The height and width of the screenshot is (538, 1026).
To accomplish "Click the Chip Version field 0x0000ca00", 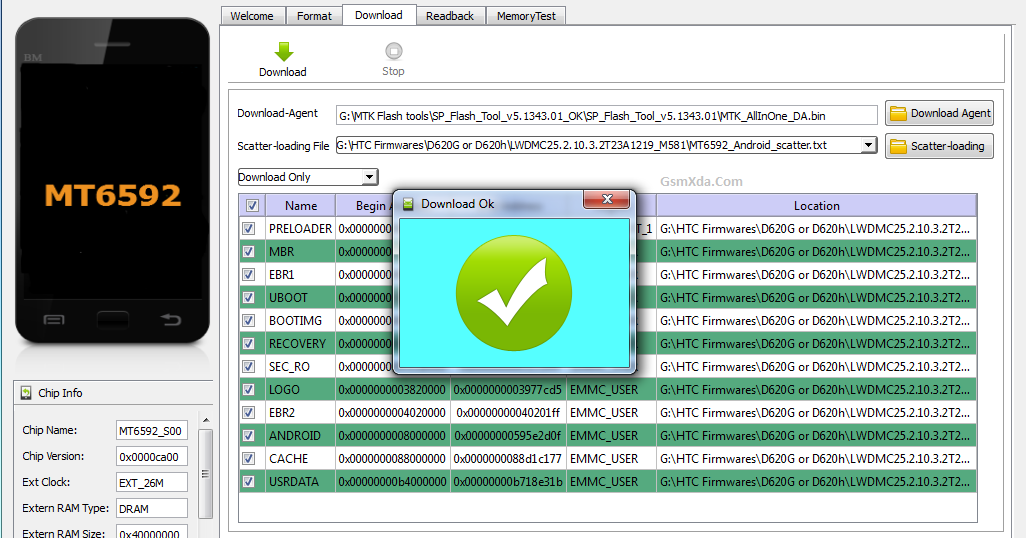I will (152, 456).
